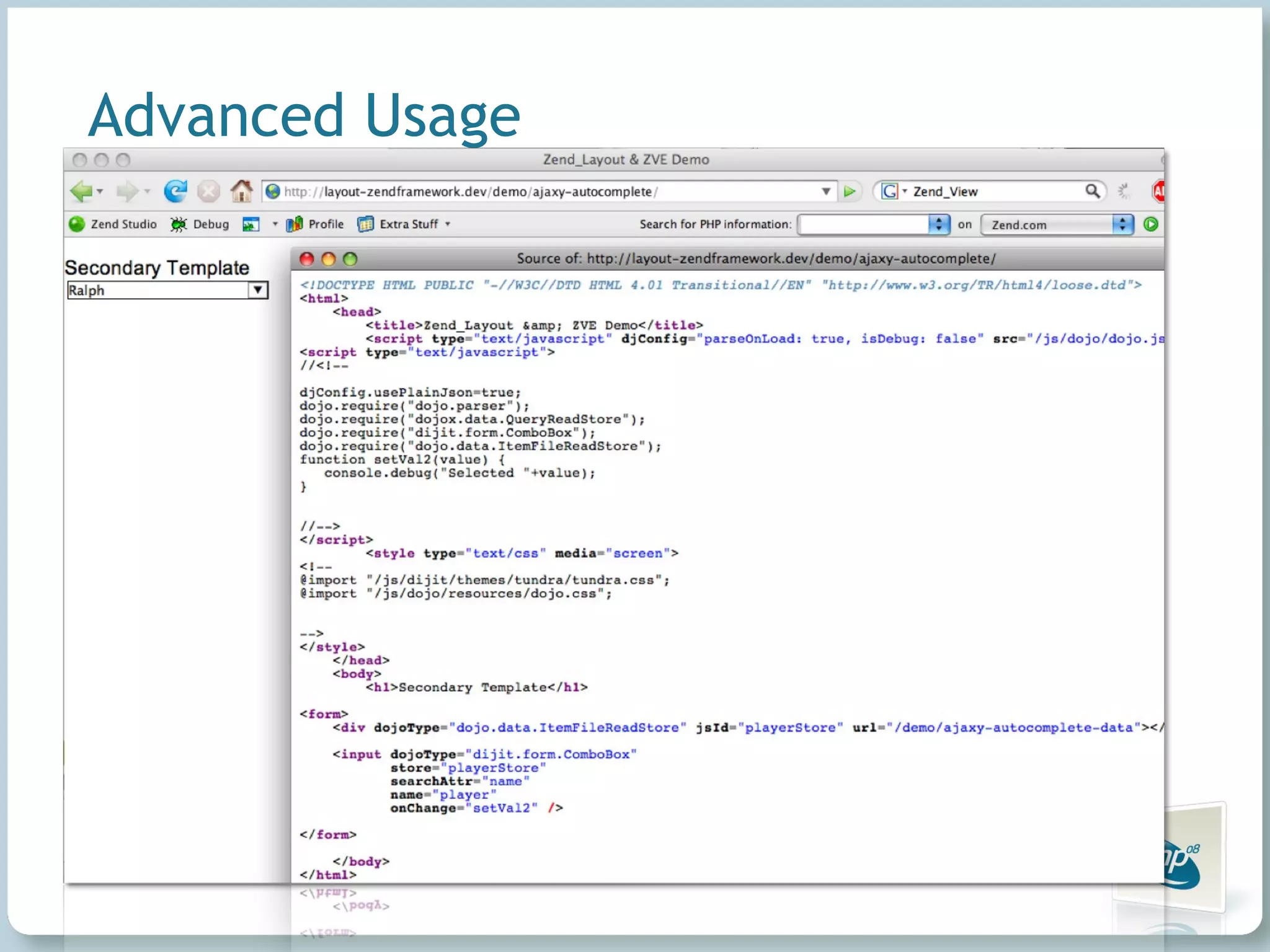Click the green go icon after Zend.com
1270x952 pixels.
point(1151,224)
